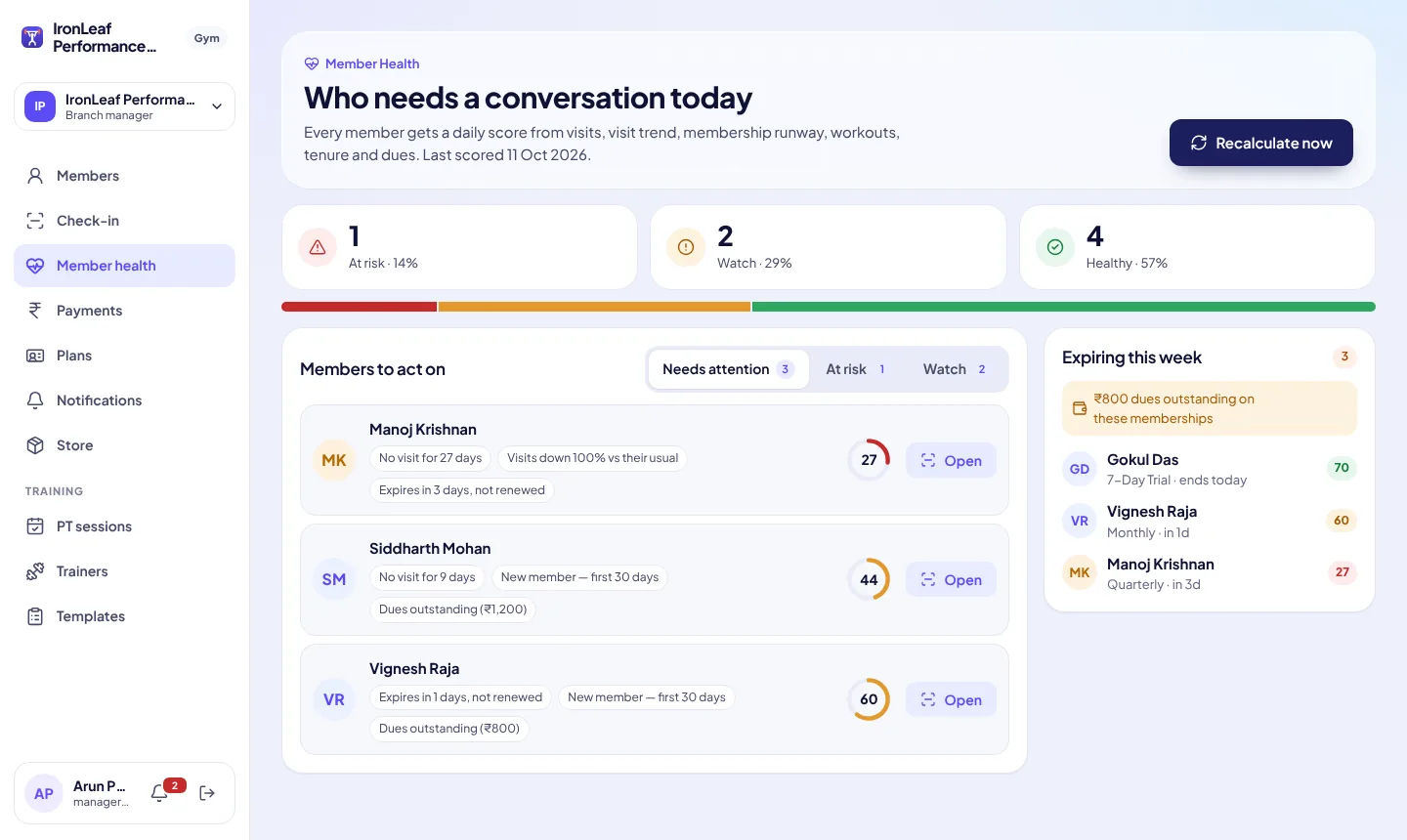Viewport: 1407px width, 840px height.
Task: Select the Needs attention tab
Action: click(x=729, y=369)
